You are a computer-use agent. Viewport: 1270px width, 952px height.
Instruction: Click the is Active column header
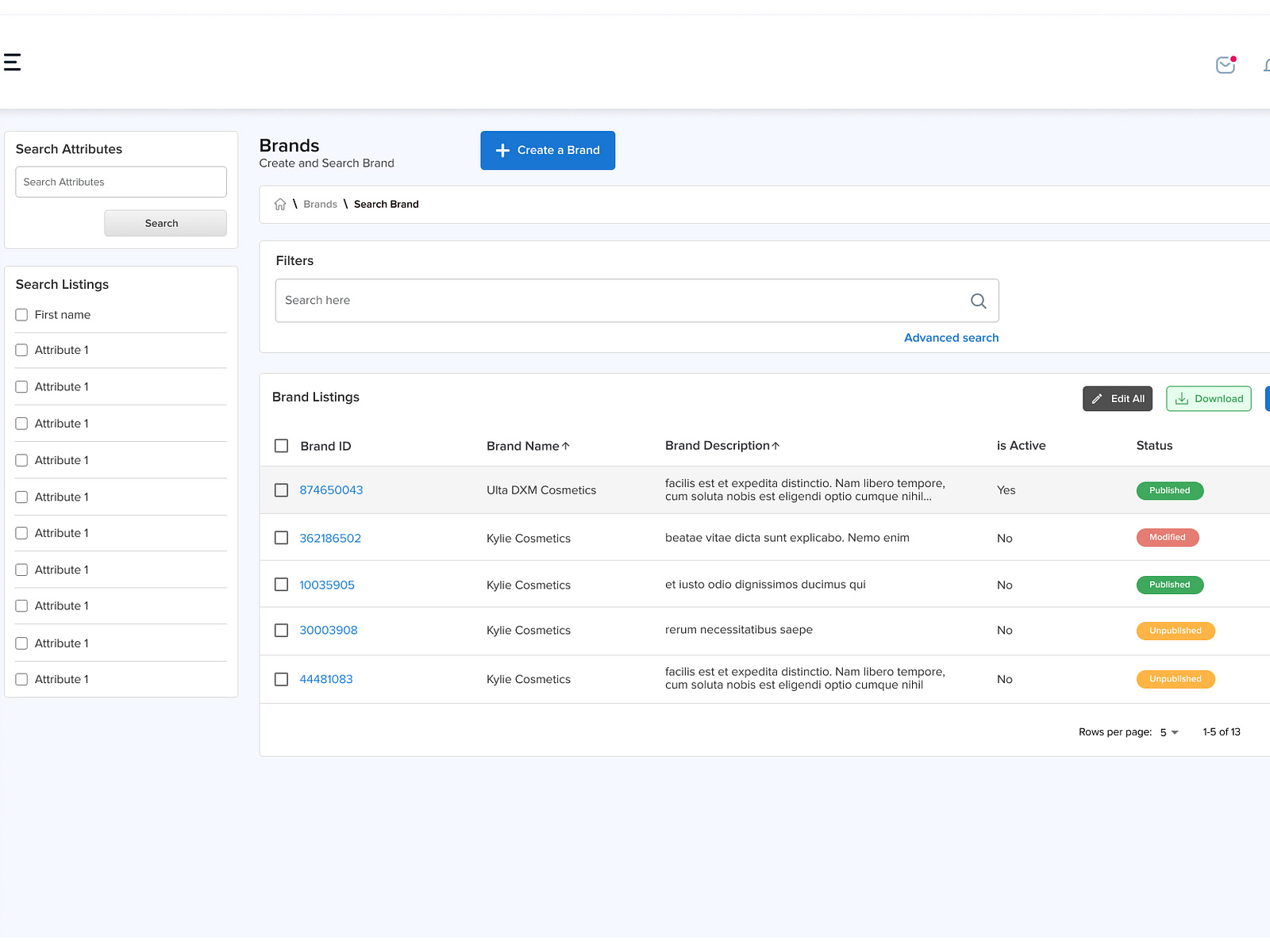pyautogui.click(x=1021, y=446)
